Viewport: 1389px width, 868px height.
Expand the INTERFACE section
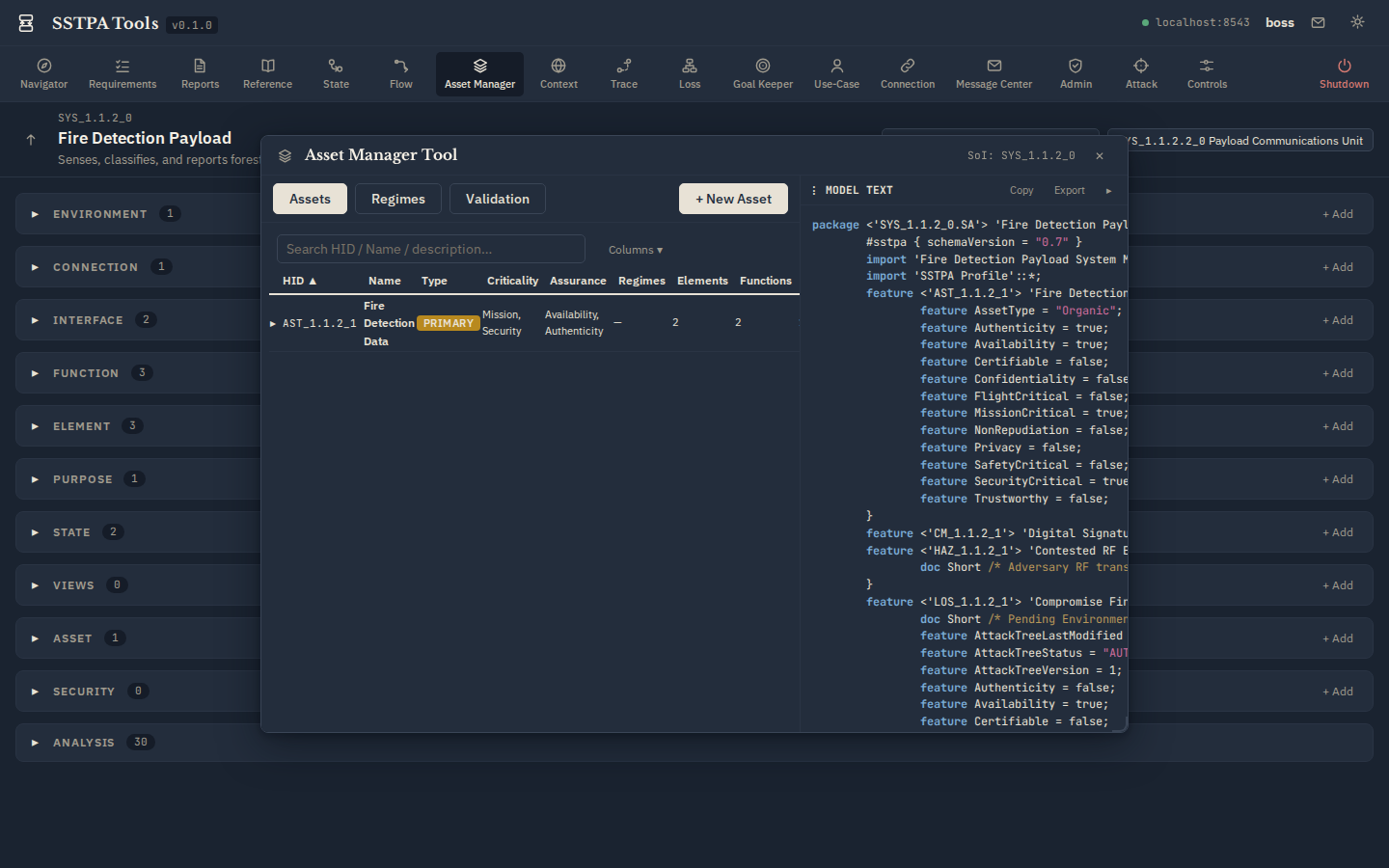[35, 320]
